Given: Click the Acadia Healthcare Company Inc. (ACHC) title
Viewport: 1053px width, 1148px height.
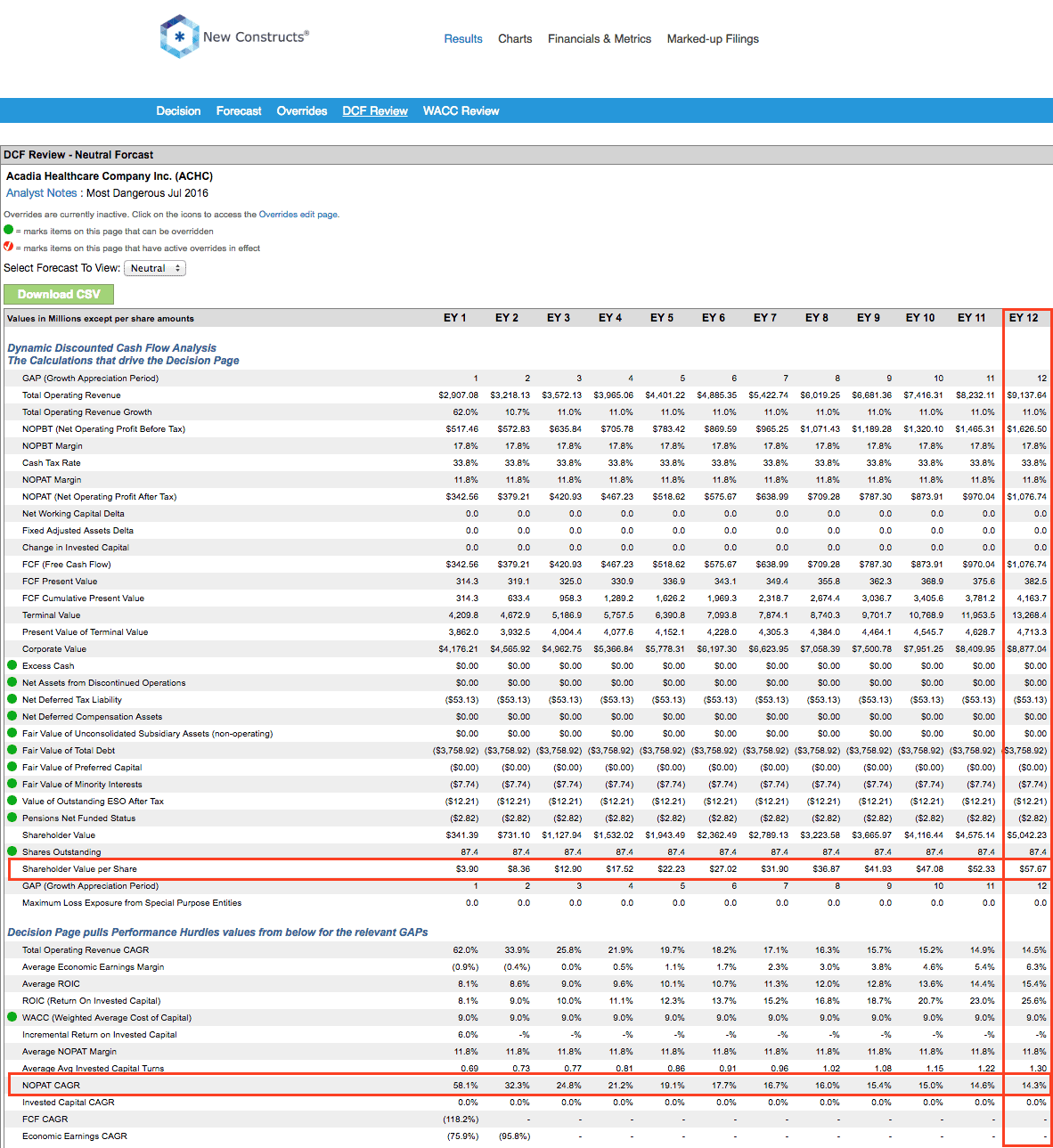Looking at the screenshot, I should [x=110, y=176].
